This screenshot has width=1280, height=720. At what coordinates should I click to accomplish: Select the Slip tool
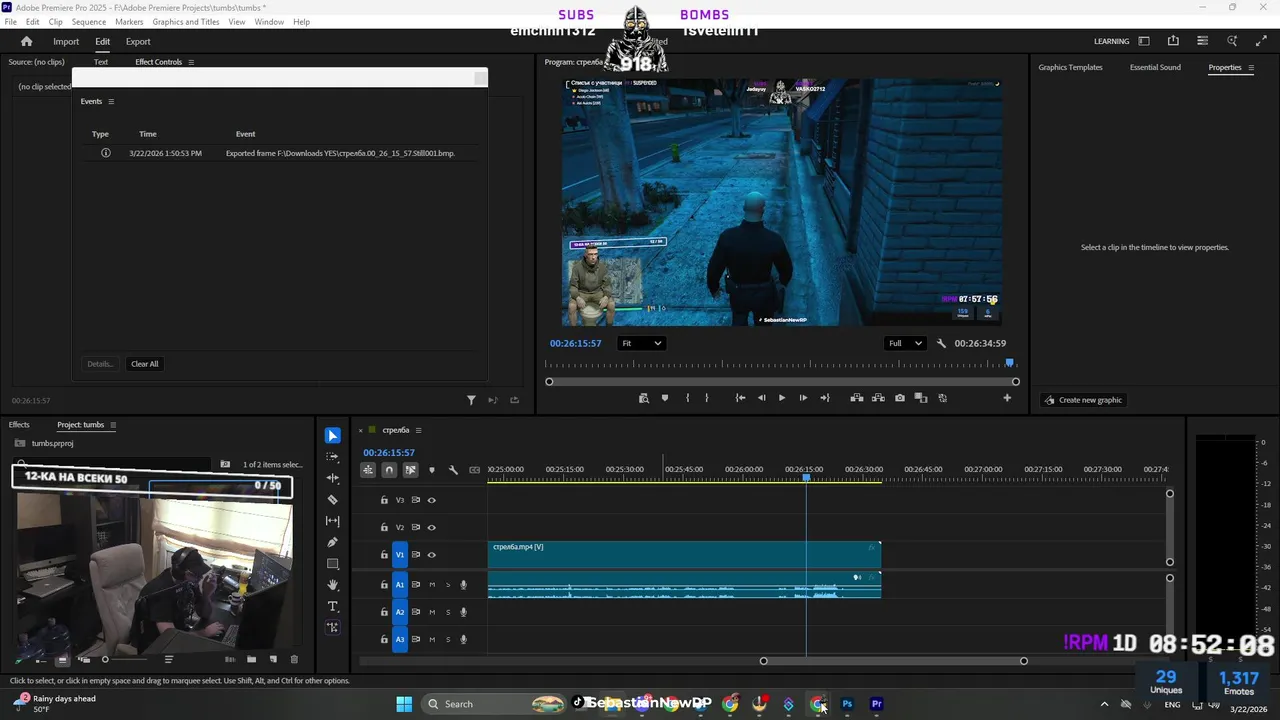pos(333,521)
